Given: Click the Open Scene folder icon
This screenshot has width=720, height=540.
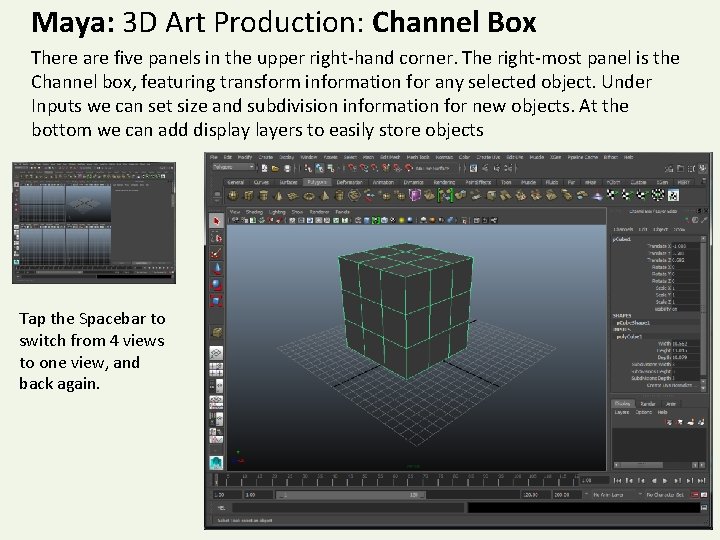Looking at the screenshot, I should [x=275, y=169].
